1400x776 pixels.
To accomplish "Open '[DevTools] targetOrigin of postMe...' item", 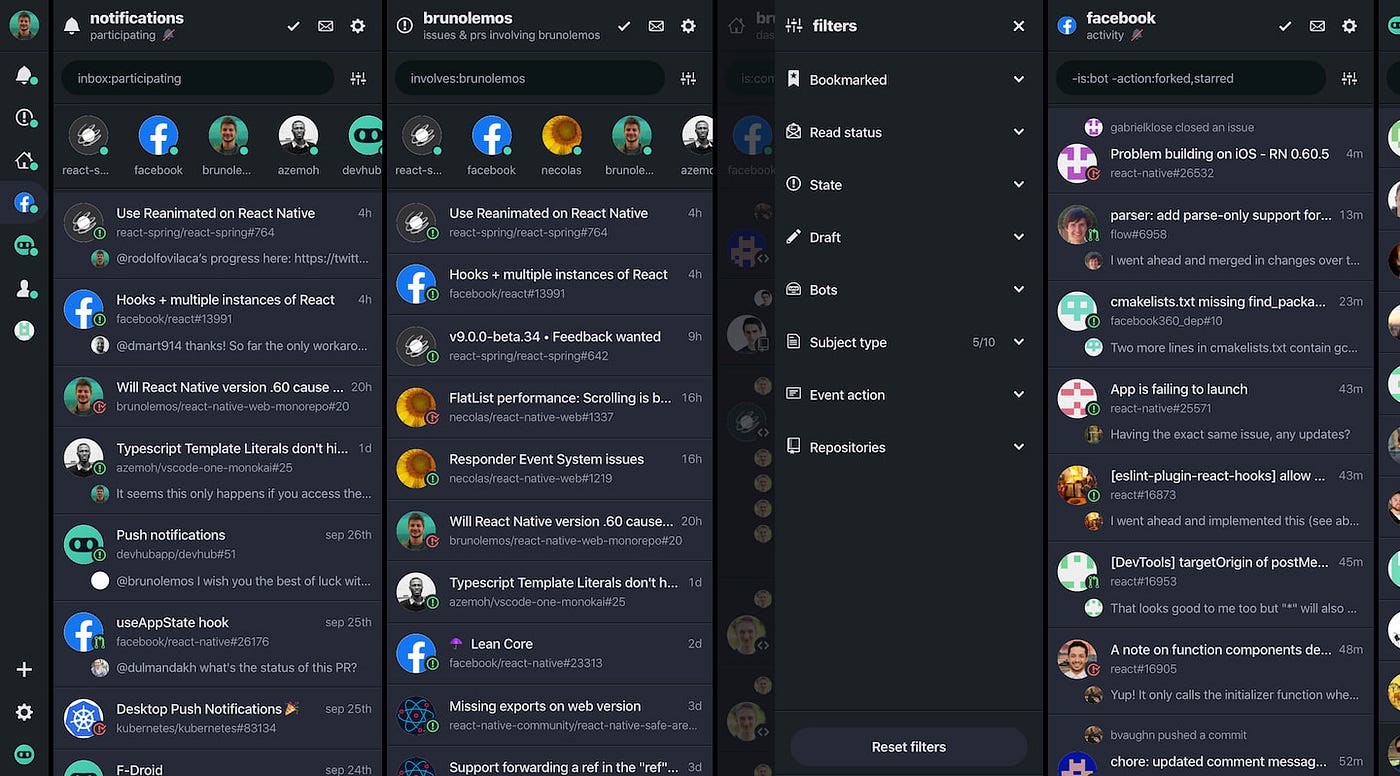I will (1211, 584).
